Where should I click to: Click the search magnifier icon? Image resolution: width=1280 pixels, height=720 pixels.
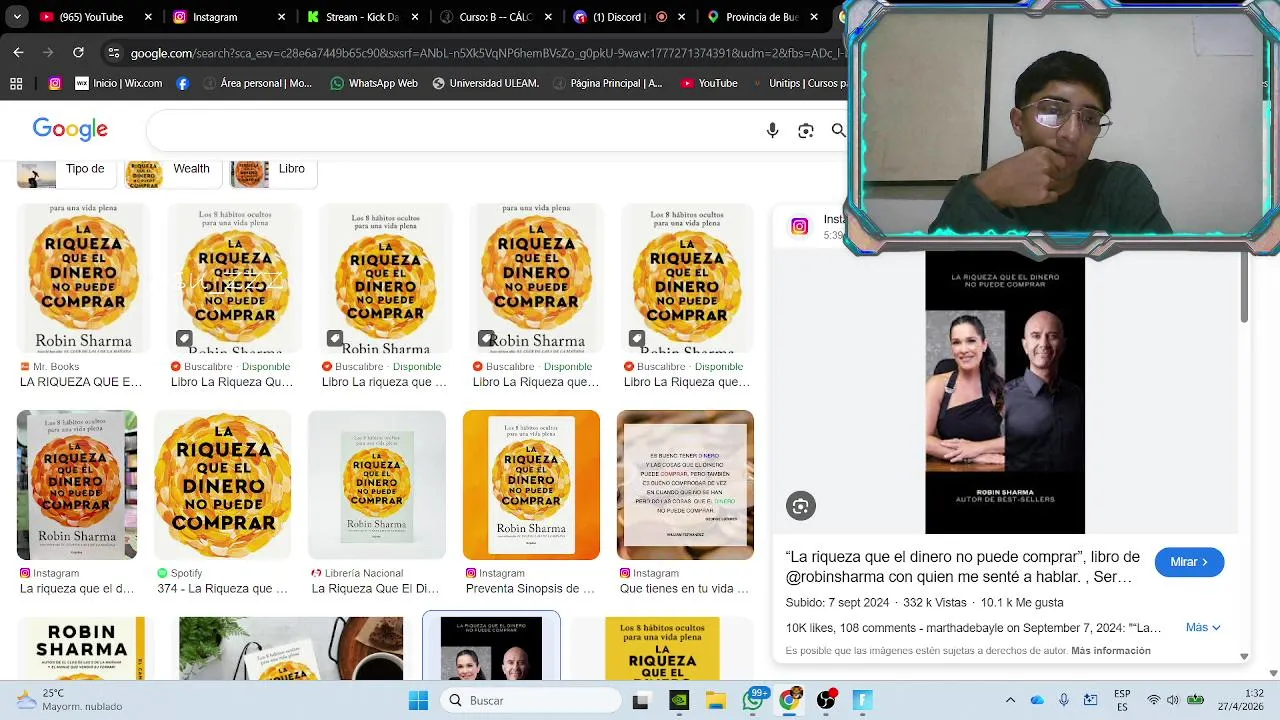838,130
